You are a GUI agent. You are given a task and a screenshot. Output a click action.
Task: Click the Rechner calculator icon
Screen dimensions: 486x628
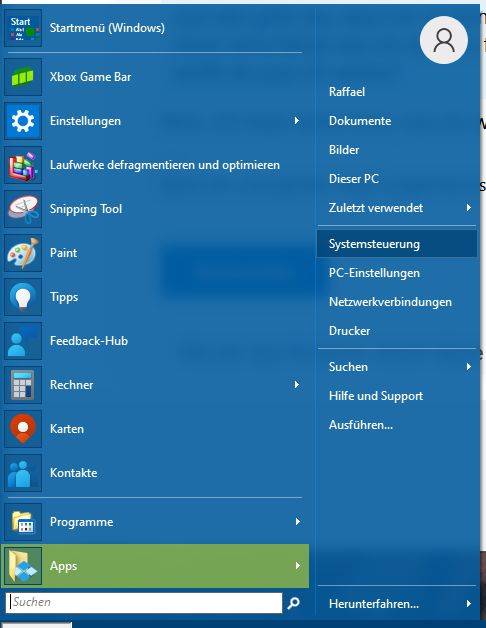(x=23, y=385)
